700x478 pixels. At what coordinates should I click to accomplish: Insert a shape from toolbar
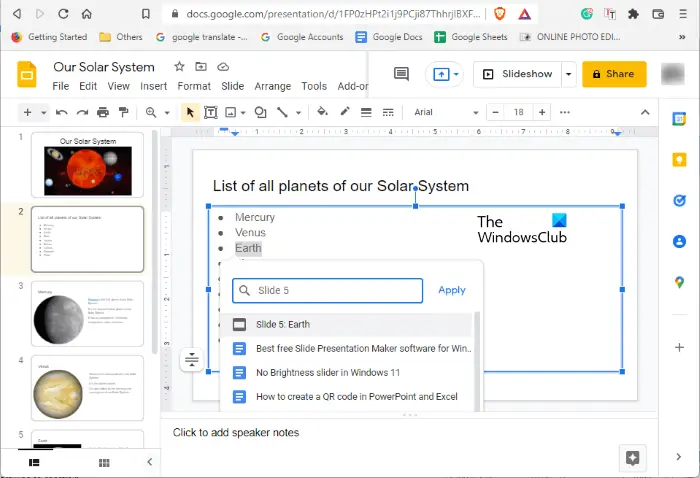pyautogui.click(x=260, y=112)
